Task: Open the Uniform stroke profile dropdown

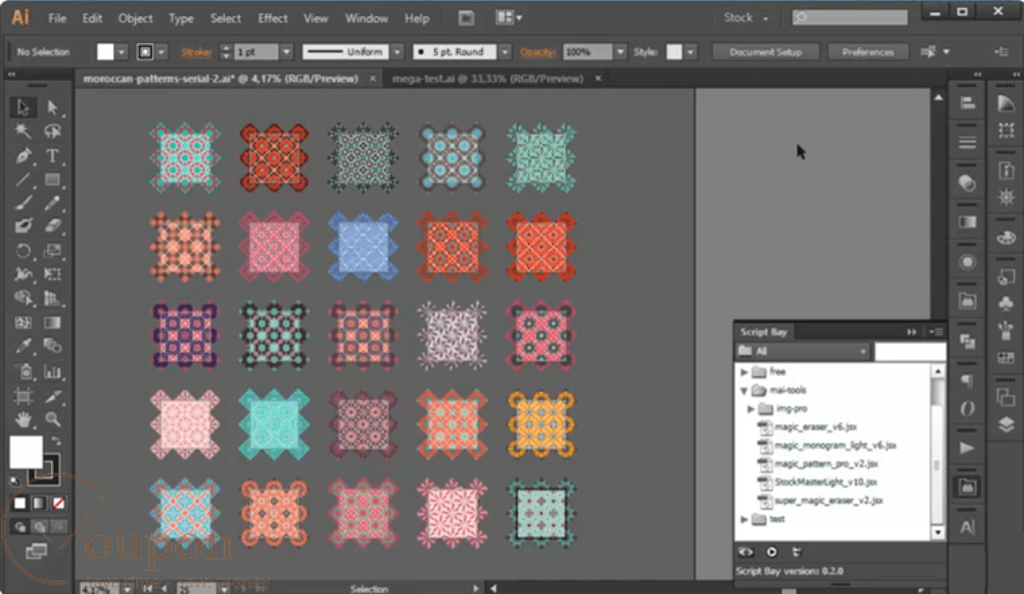Action: click(x=397, y=52)
